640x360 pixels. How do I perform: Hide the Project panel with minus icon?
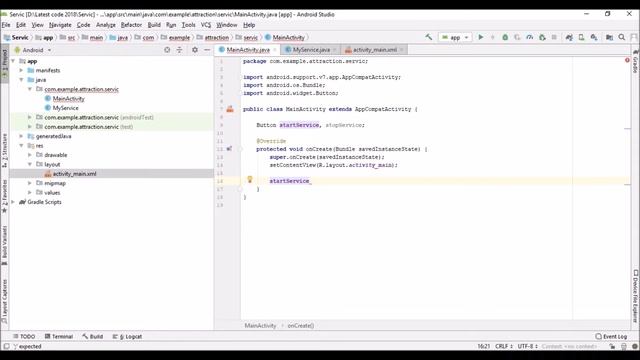click(x=207, y=50)
